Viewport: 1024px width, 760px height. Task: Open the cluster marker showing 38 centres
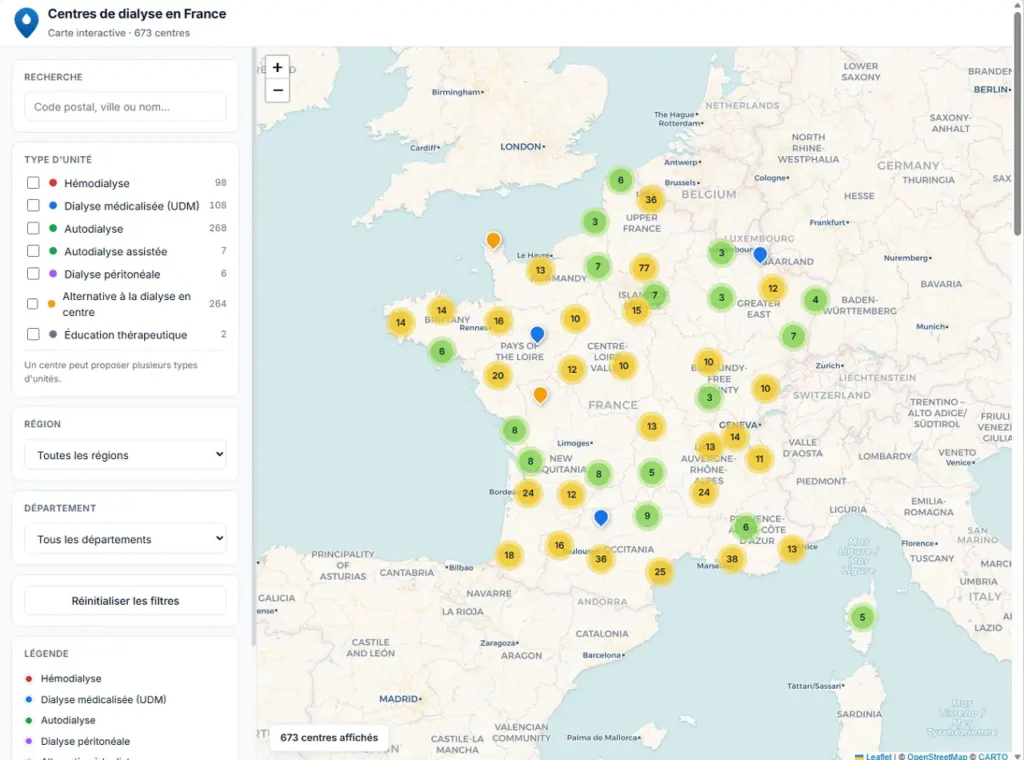(732, 559)
